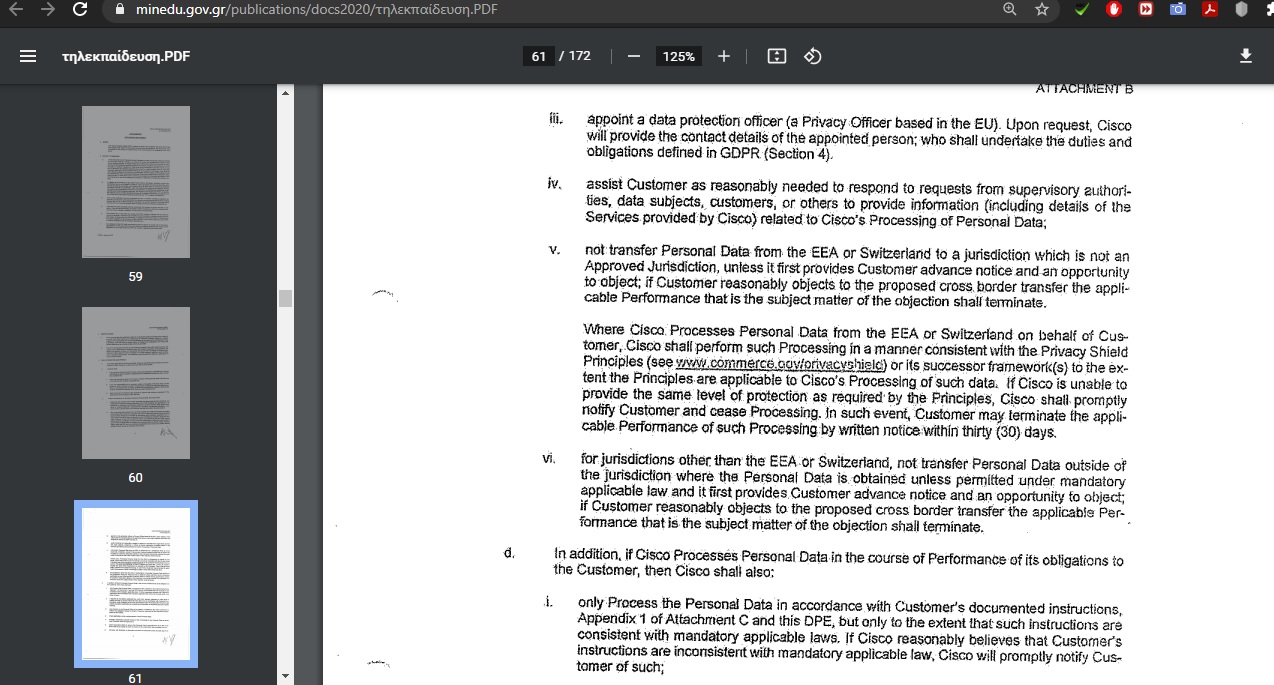1274x685 pixels.
Task: Zoom out with the minus button
Action: click(x=633, y=56)
